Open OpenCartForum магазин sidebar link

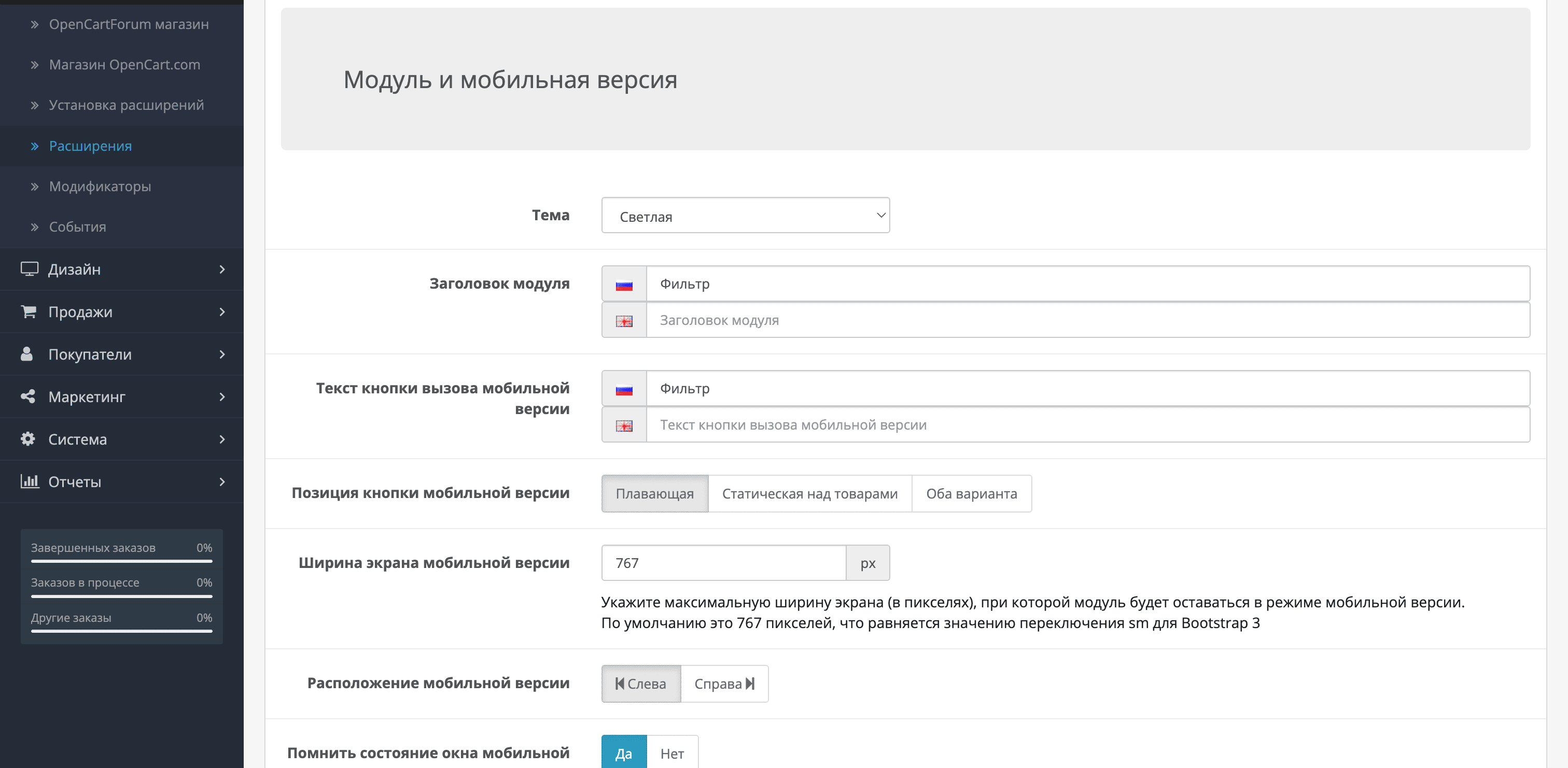[129, 24]
